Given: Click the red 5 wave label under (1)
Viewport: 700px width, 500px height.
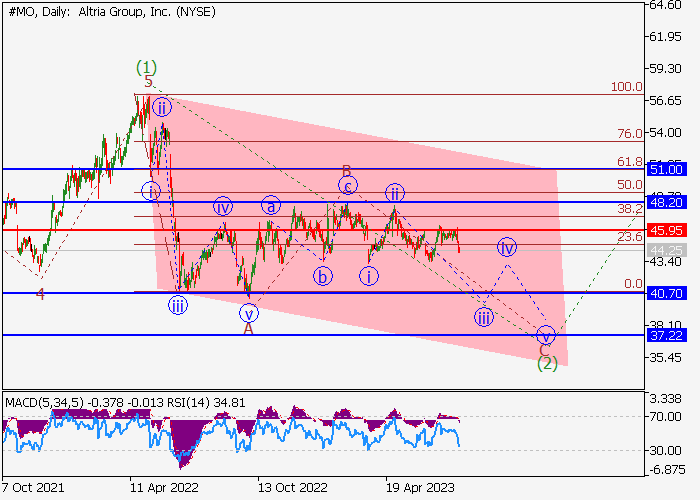Looking at the screenshot, I should [x=149, y=82].
